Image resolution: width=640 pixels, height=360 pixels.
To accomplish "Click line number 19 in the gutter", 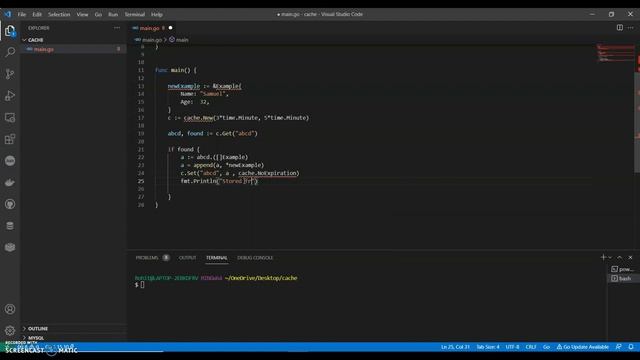I will tap(141, 133).
